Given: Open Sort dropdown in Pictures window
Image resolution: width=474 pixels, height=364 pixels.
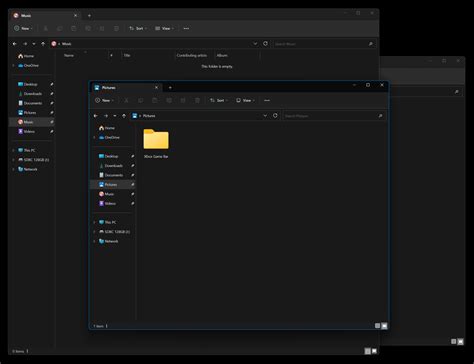Looking at the screenshot, I should click(219, 100).
